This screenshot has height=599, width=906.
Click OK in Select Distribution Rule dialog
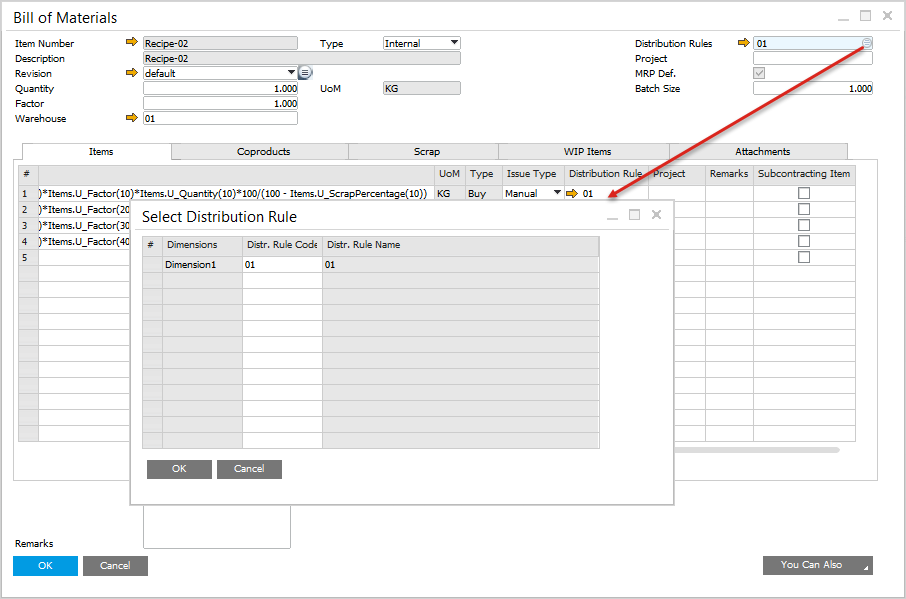179,469
